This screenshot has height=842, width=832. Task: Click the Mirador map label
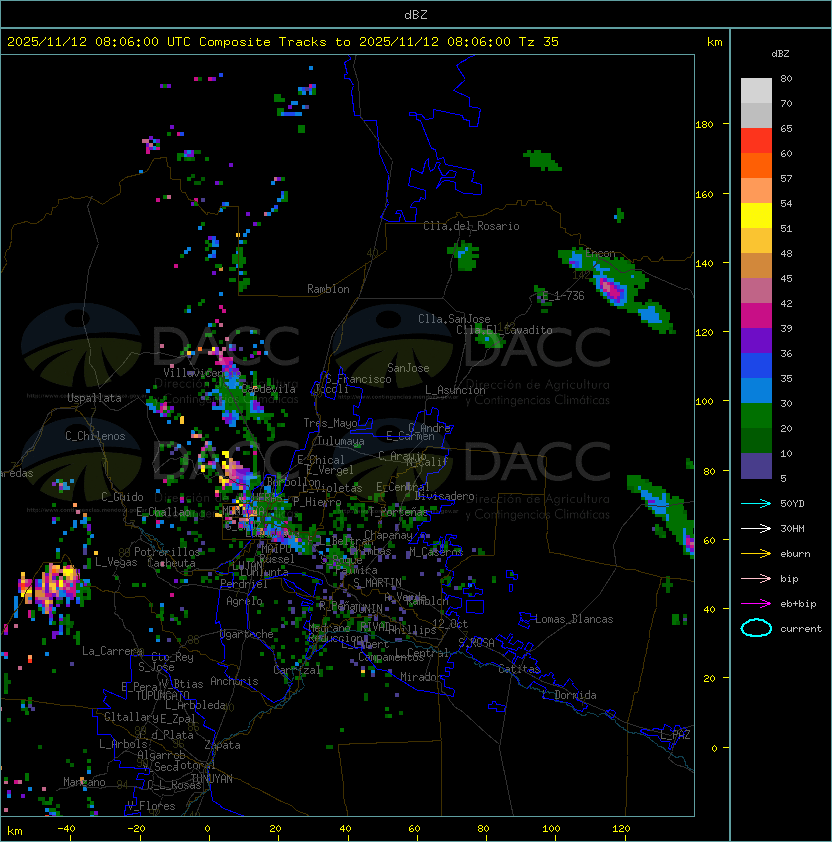pos(421,677)
